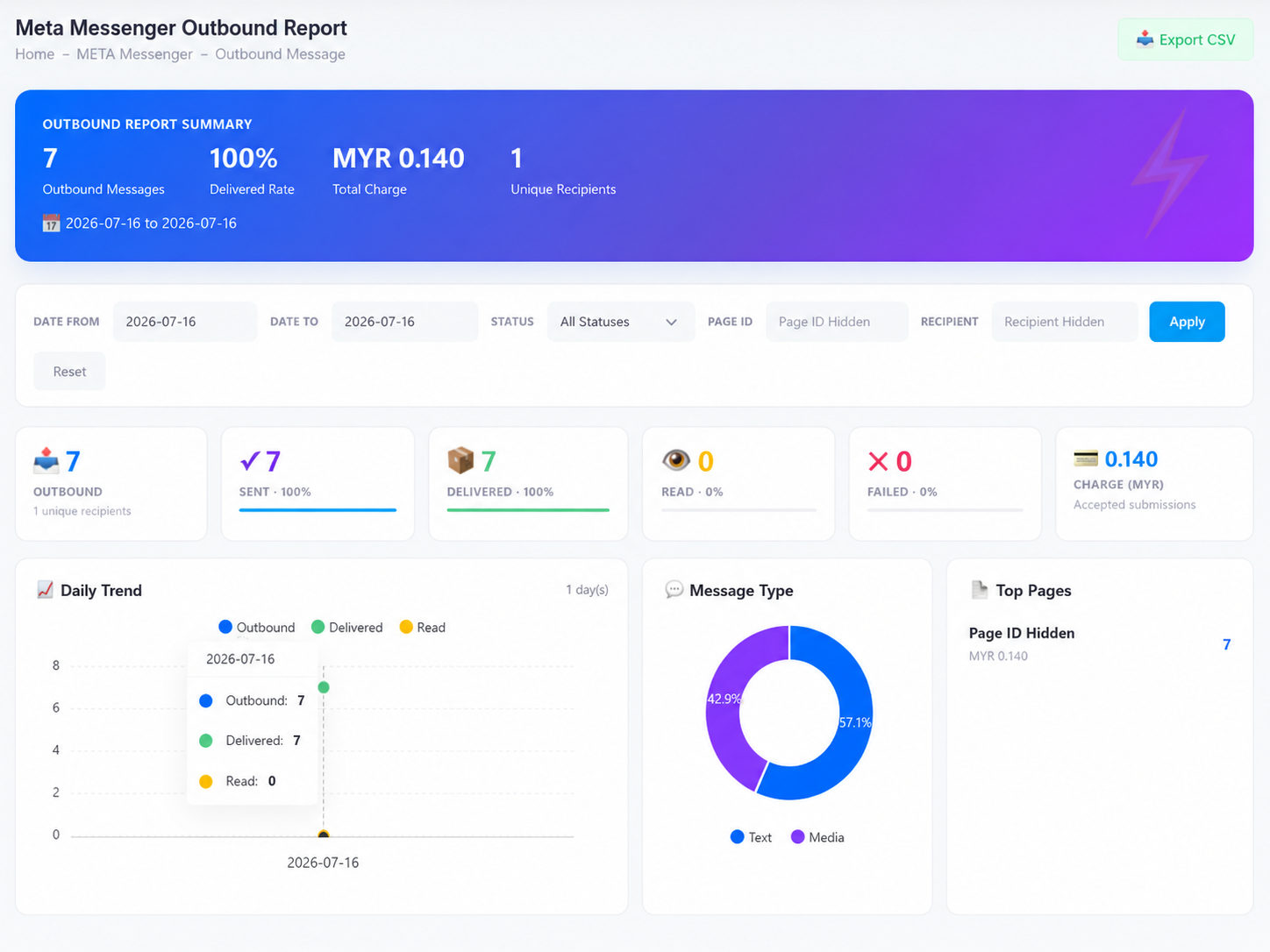Click the Recipient input field

pyautogui.click(x=1065, y=322)
